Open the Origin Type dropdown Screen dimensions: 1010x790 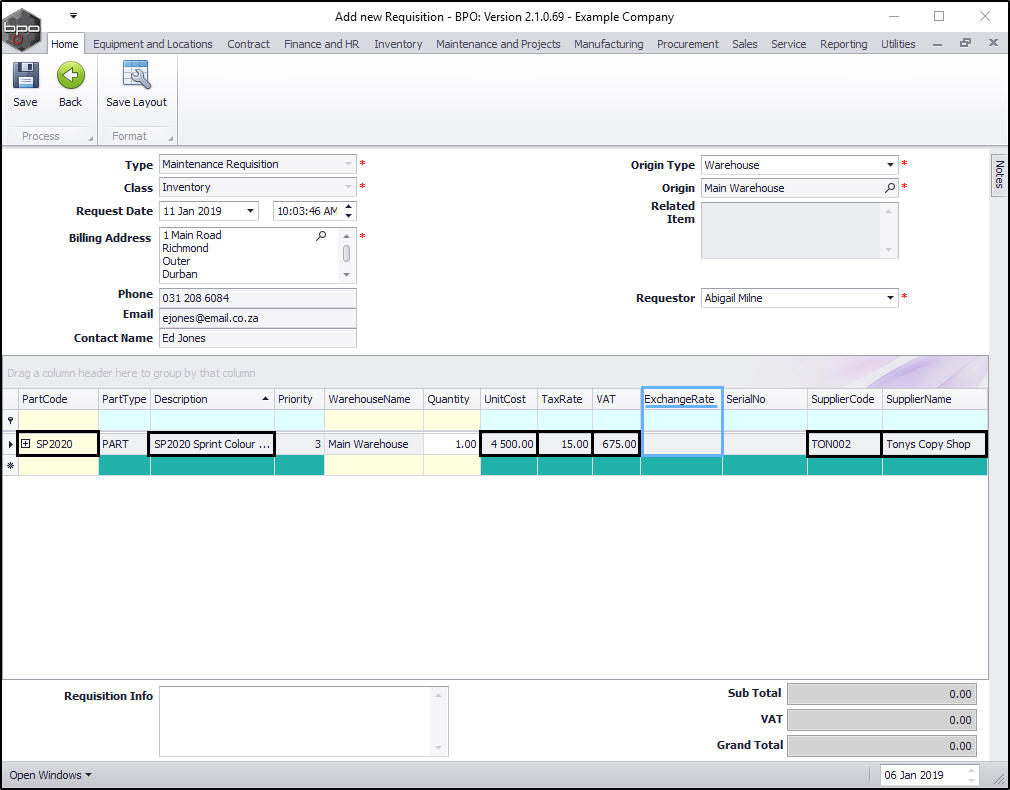(x=890, y=165)
